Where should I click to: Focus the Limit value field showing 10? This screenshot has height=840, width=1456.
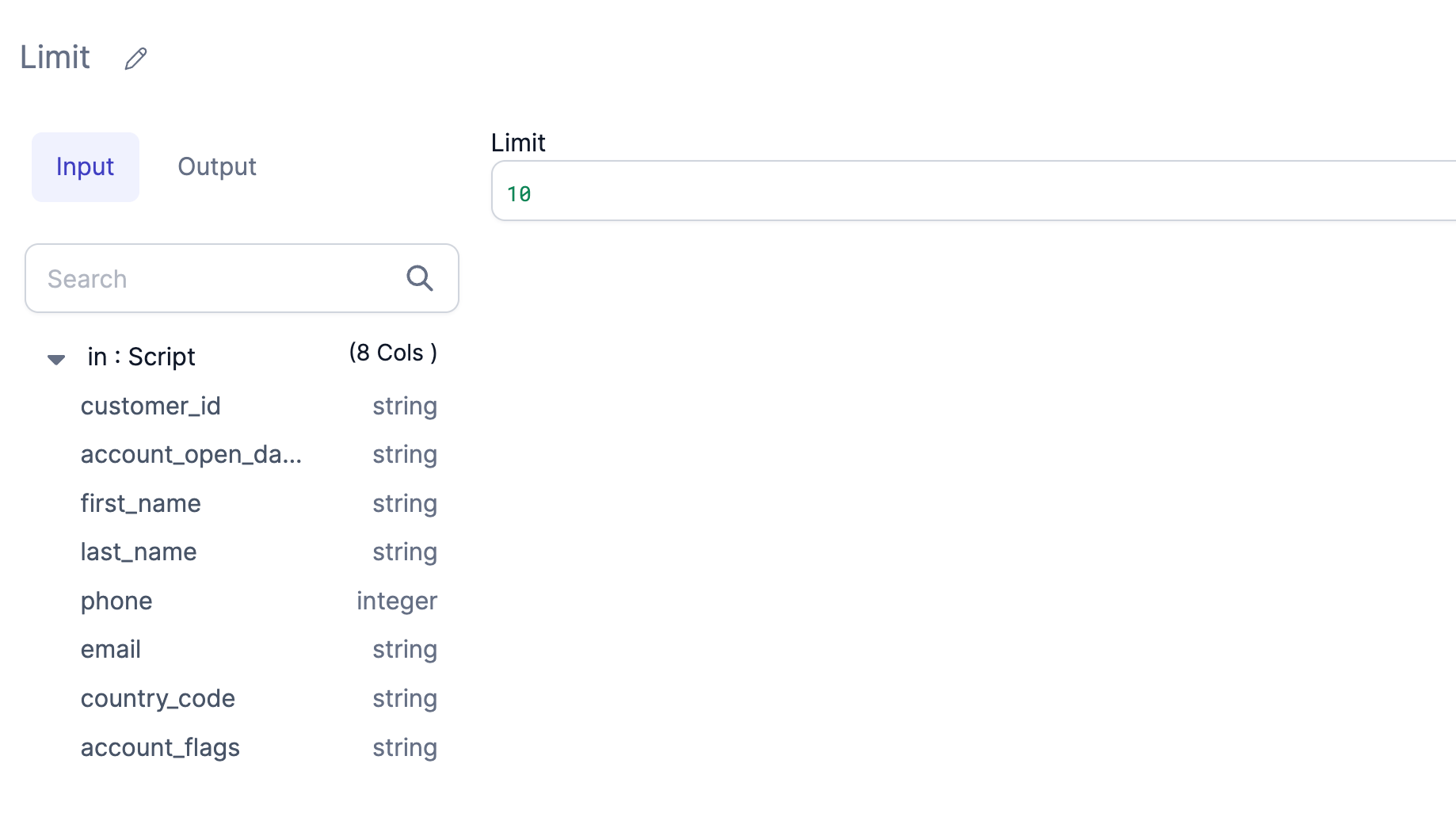click(x=974, y=191)
